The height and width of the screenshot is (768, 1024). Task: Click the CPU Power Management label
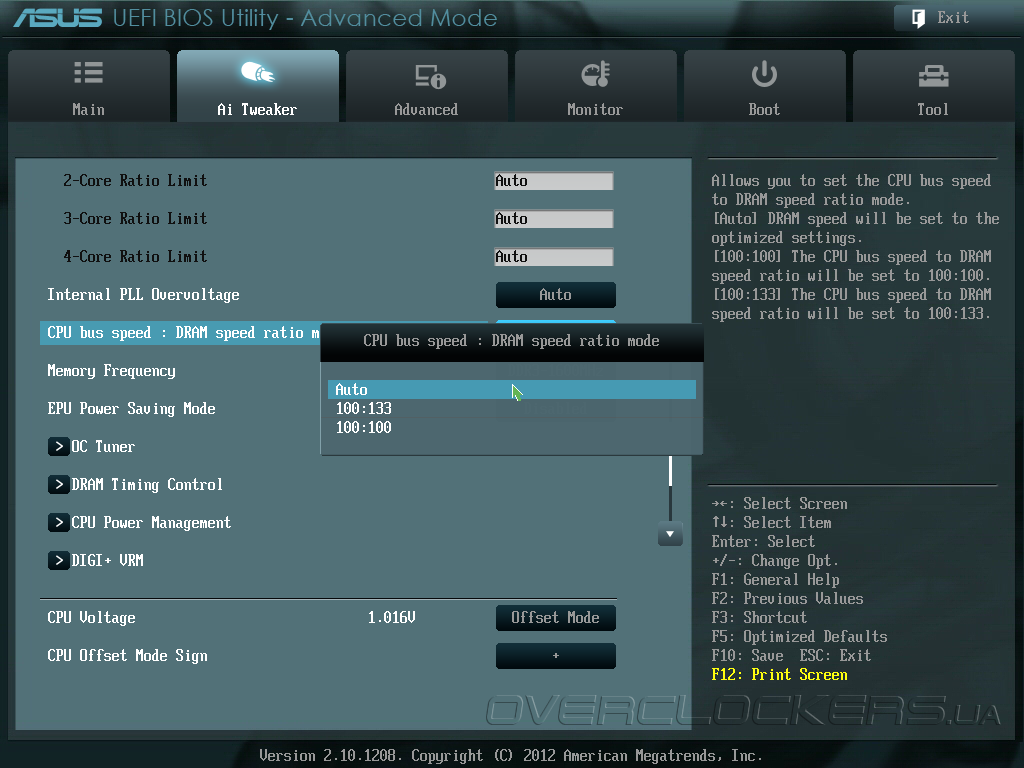click(151, 522)
